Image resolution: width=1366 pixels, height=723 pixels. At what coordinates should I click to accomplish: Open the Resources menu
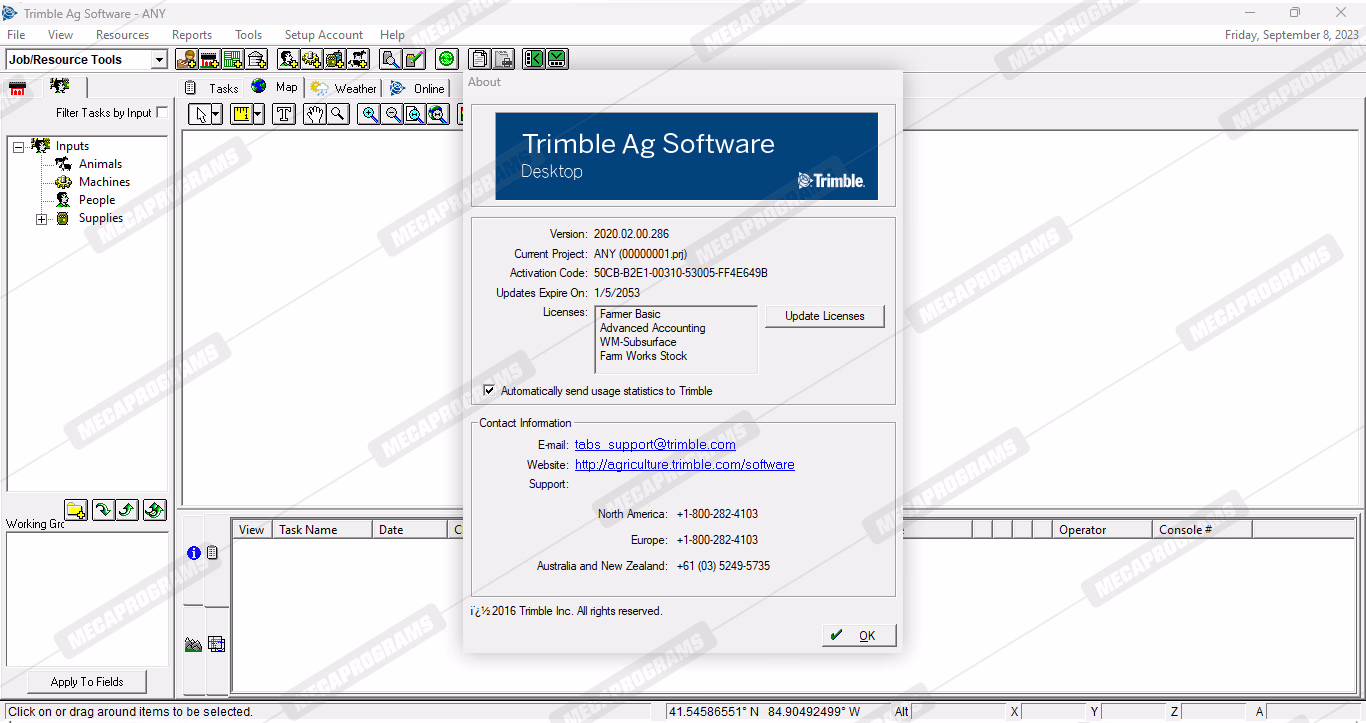click(122, 35)
